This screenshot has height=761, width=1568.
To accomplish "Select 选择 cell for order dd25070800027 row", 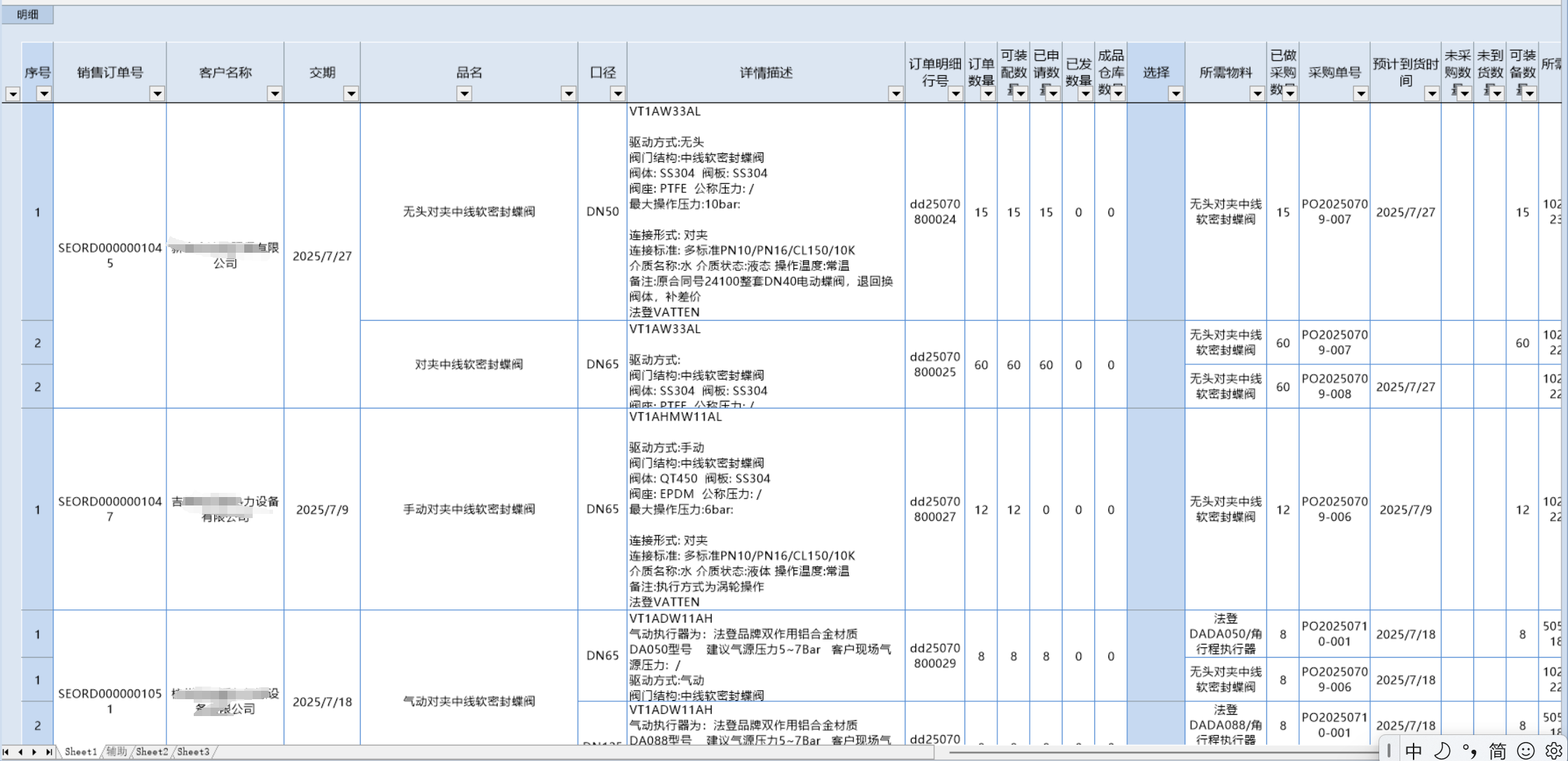I will pos(1155,509).
